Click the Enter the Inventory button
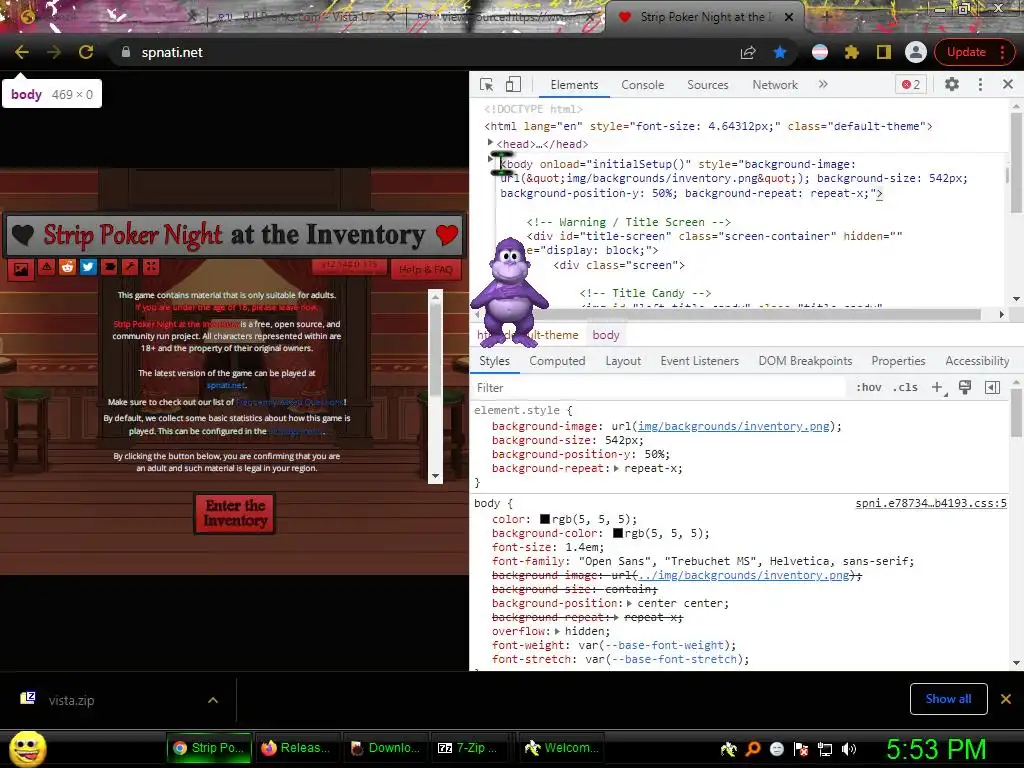This screenshot has height=768, width=1024. coord(235,513)
